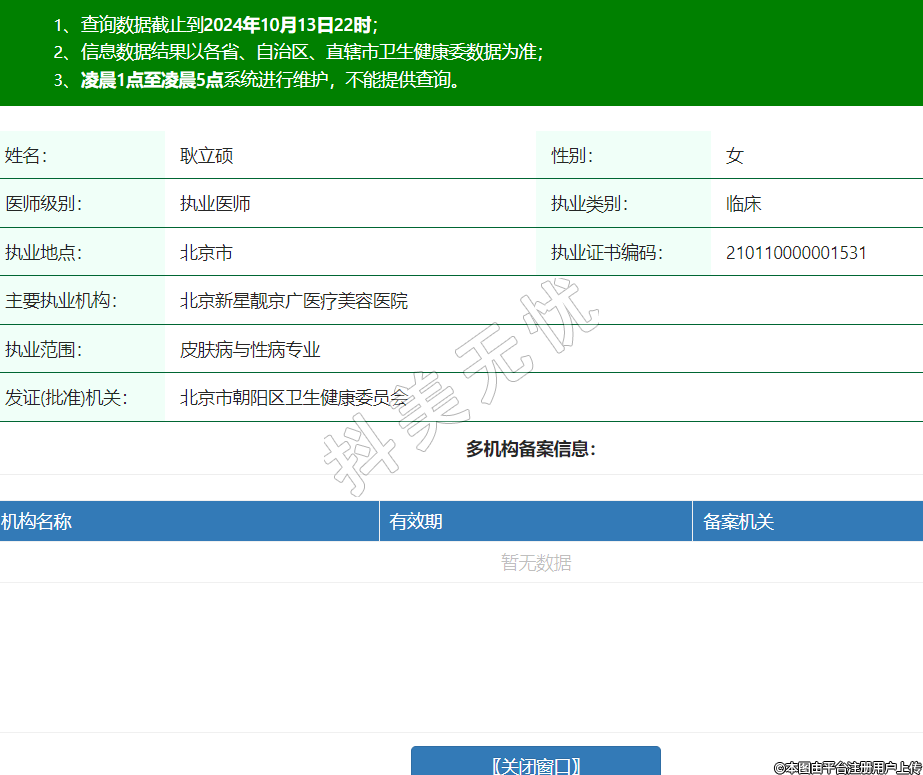Click the 执业类别 field label
The height and width of the screenshot is (775, 923).
click(589, 204)
